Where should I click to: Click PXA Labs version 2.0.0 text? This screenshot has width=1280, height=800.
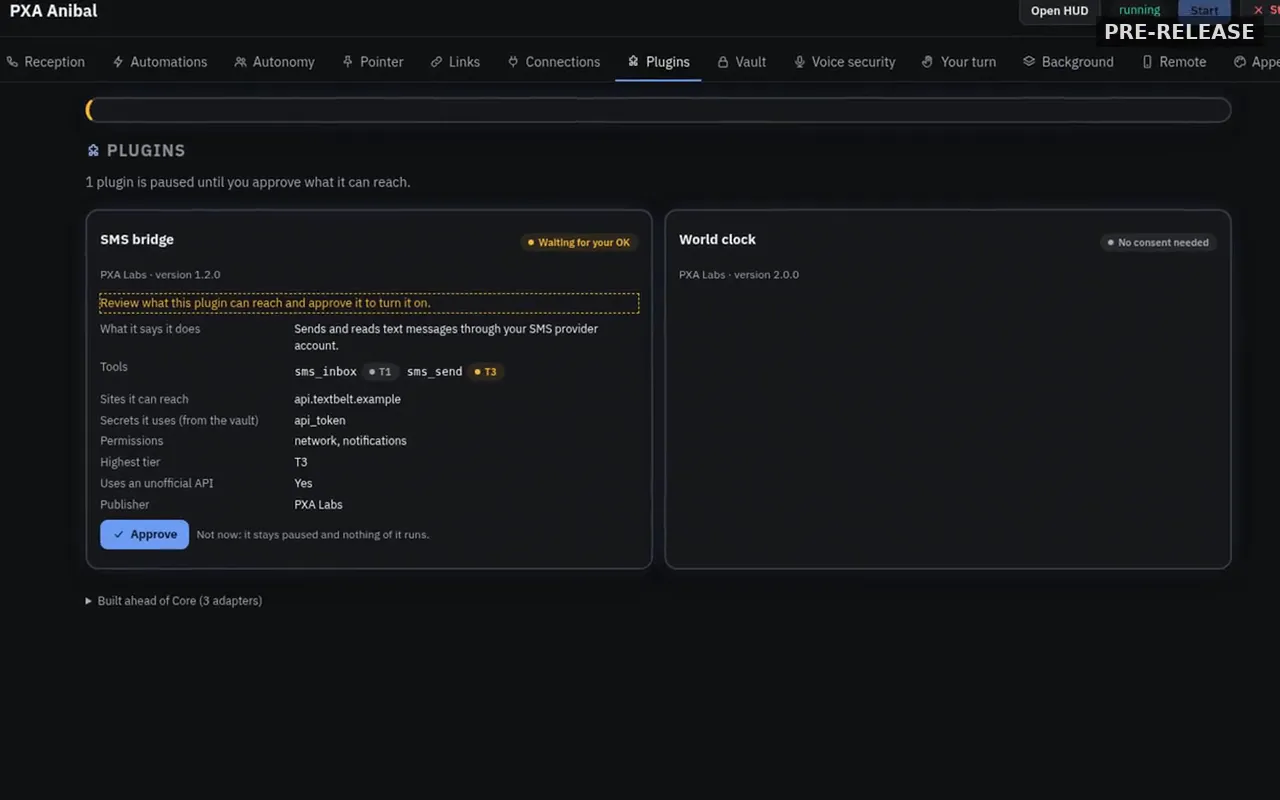[739, 275]
